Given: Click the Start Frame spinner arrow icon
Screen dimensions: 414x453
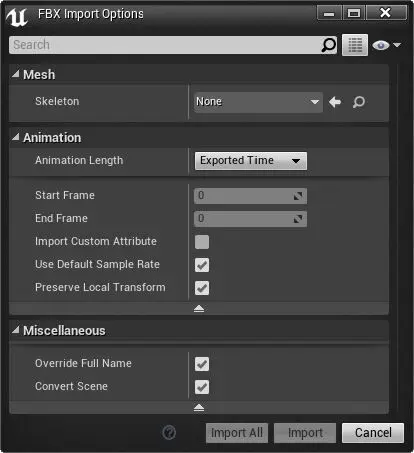Looking at the screenshot, I should [x=298, y=196].
